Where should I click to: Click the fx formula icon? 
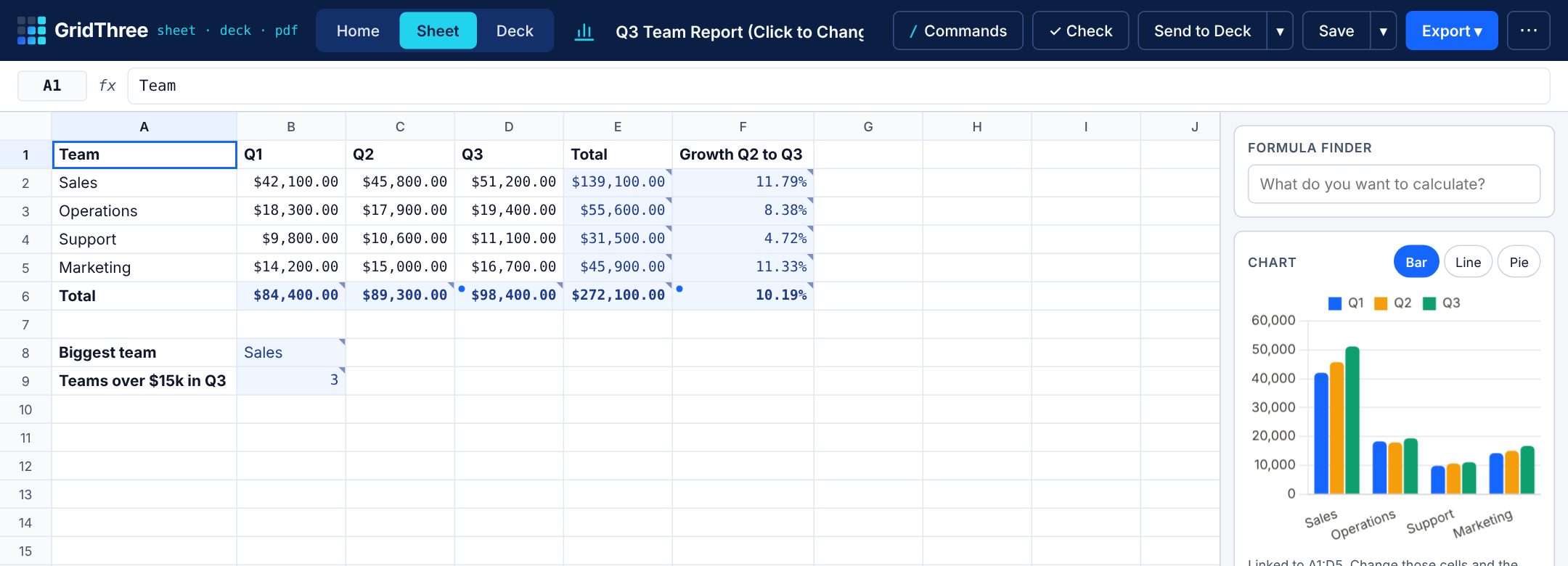(x=107, y=86)
